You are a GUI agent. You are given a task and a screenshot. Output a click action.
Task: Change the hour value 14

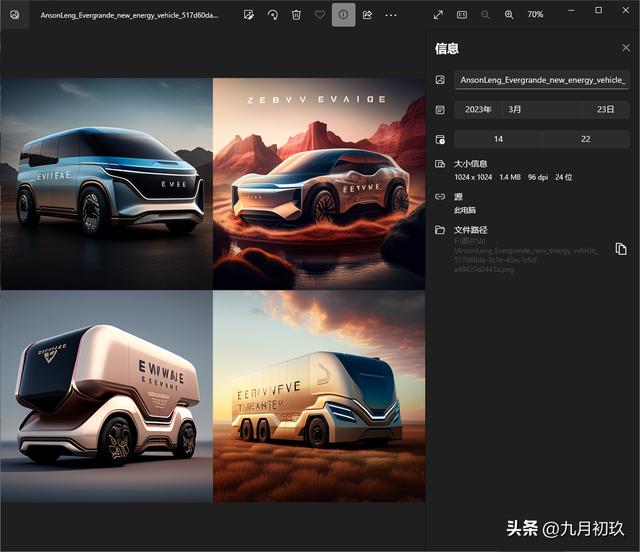tap(498, 139)
